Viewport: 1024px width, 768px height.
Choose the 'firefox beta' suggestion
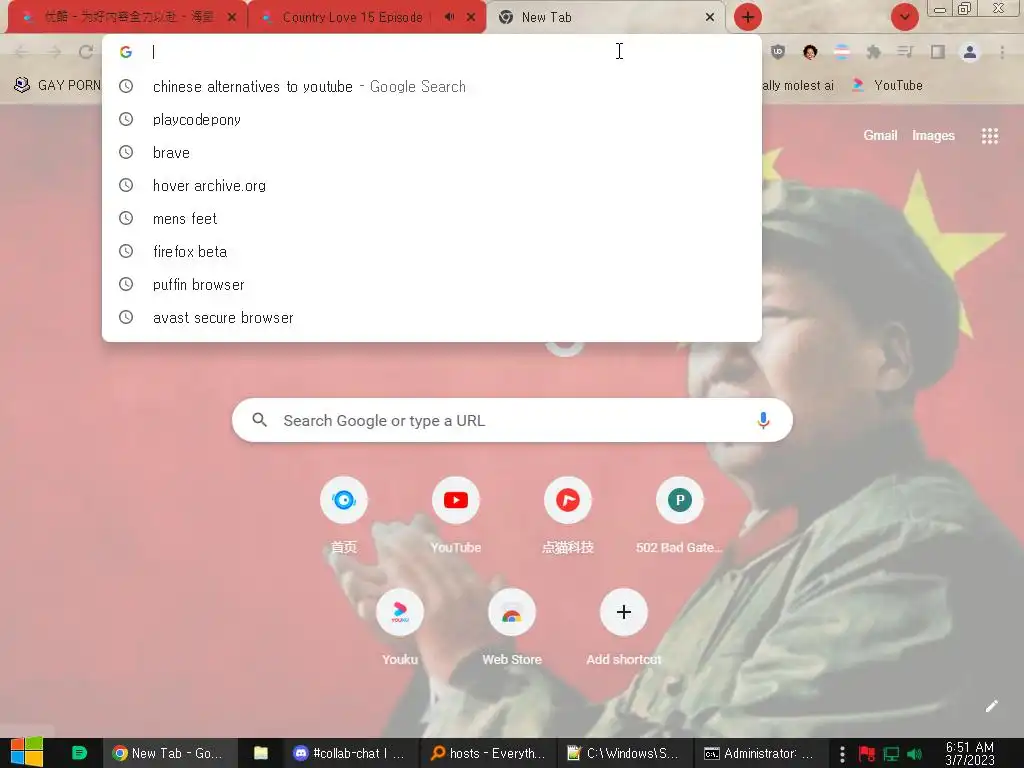point(432,251)
